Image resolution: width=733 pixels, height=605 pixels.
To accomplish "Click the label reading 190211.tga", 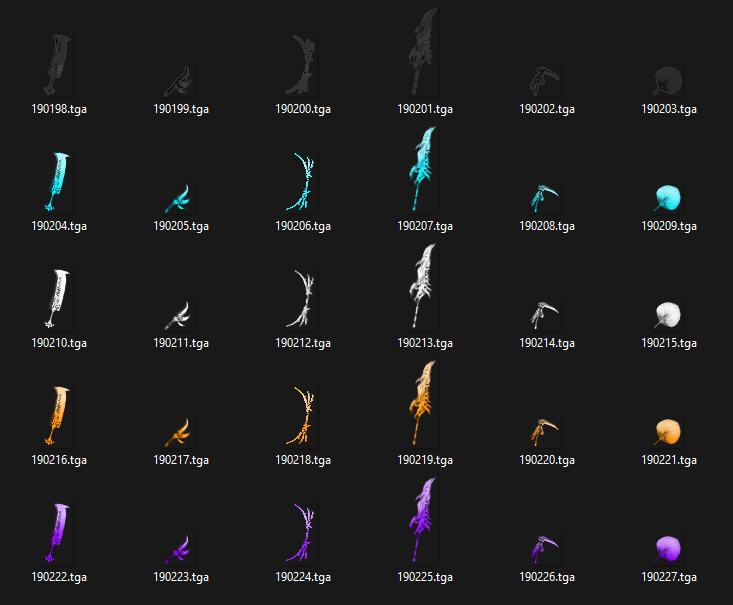I will click(181, 343).
